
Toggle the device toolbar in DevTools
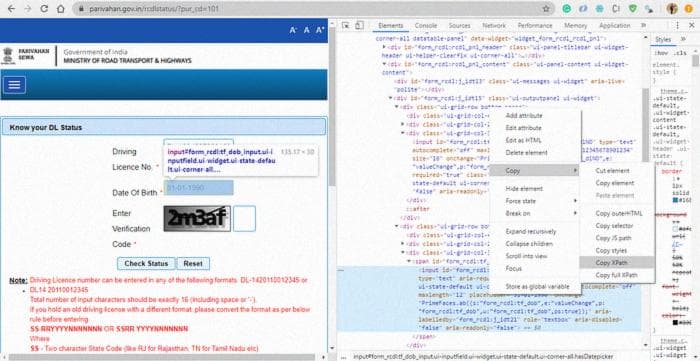pyautogui.click(x=361, y=25)
